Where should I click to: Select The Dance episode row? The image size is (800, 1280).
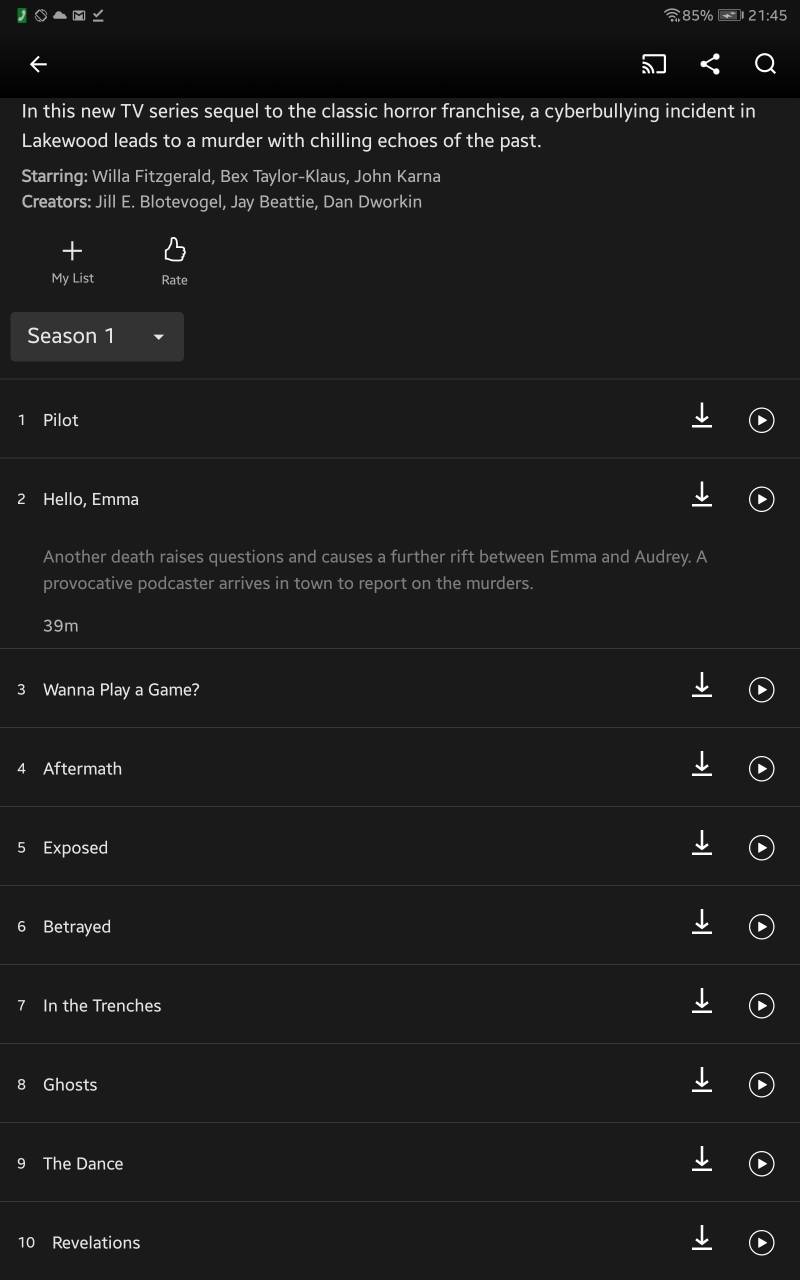[400, 1163]
